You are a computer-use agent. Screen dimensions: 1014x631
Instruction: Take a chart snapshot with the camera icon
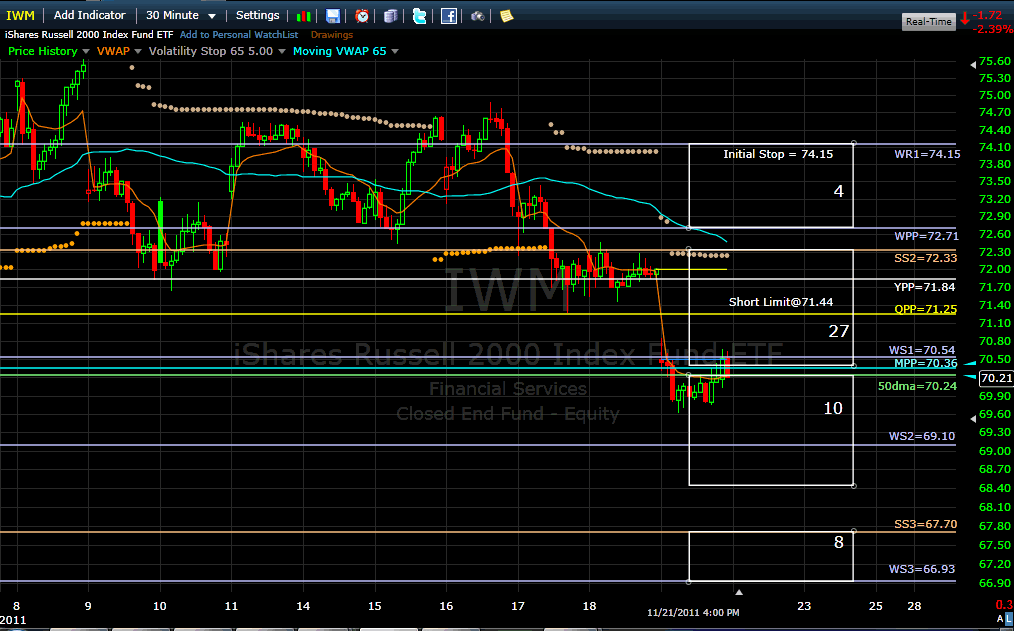pyautogui.click(x=477, y=16)
